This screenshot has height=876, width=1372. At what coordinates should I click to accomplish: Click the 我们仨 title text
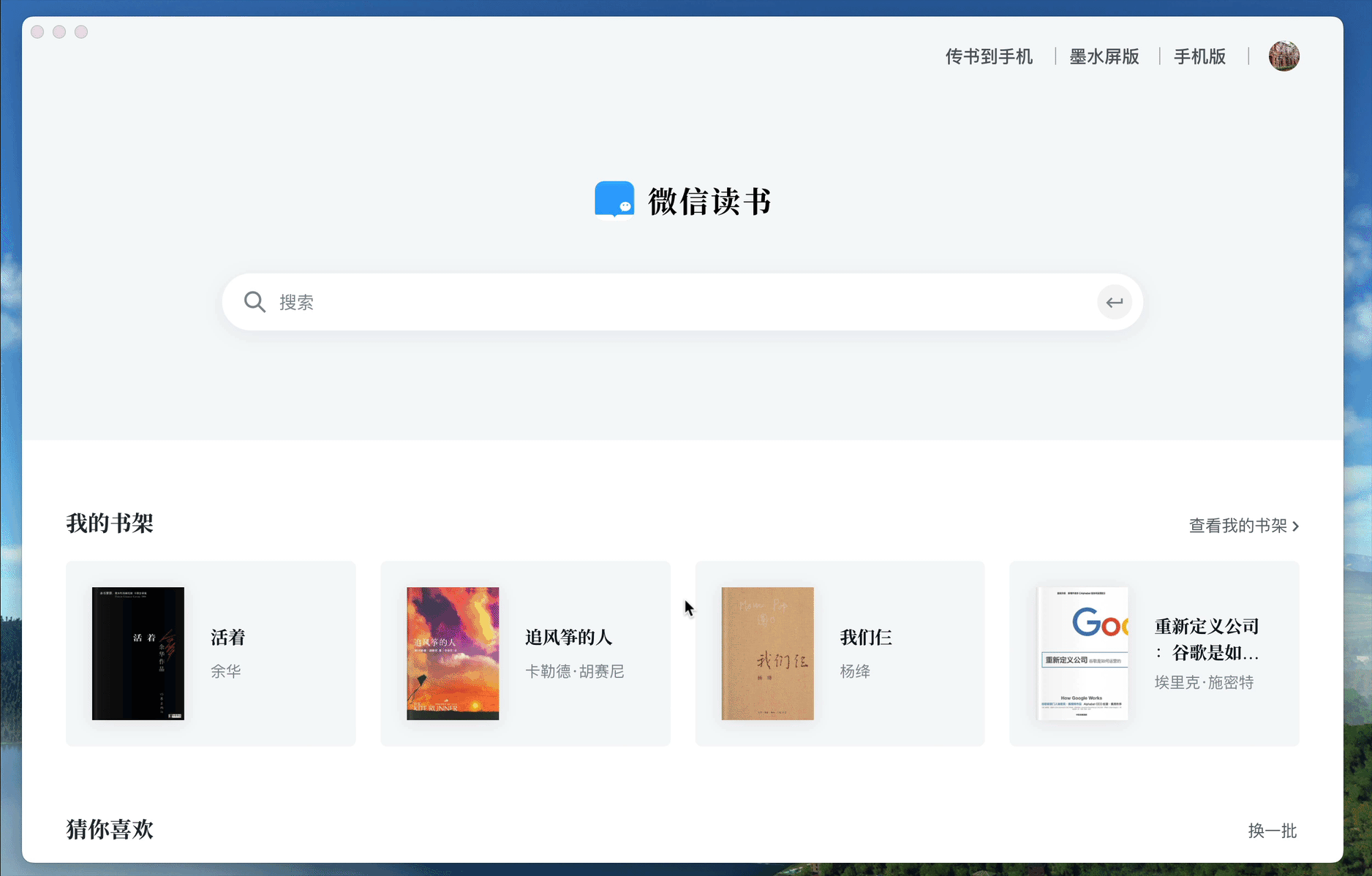point(866,638)
